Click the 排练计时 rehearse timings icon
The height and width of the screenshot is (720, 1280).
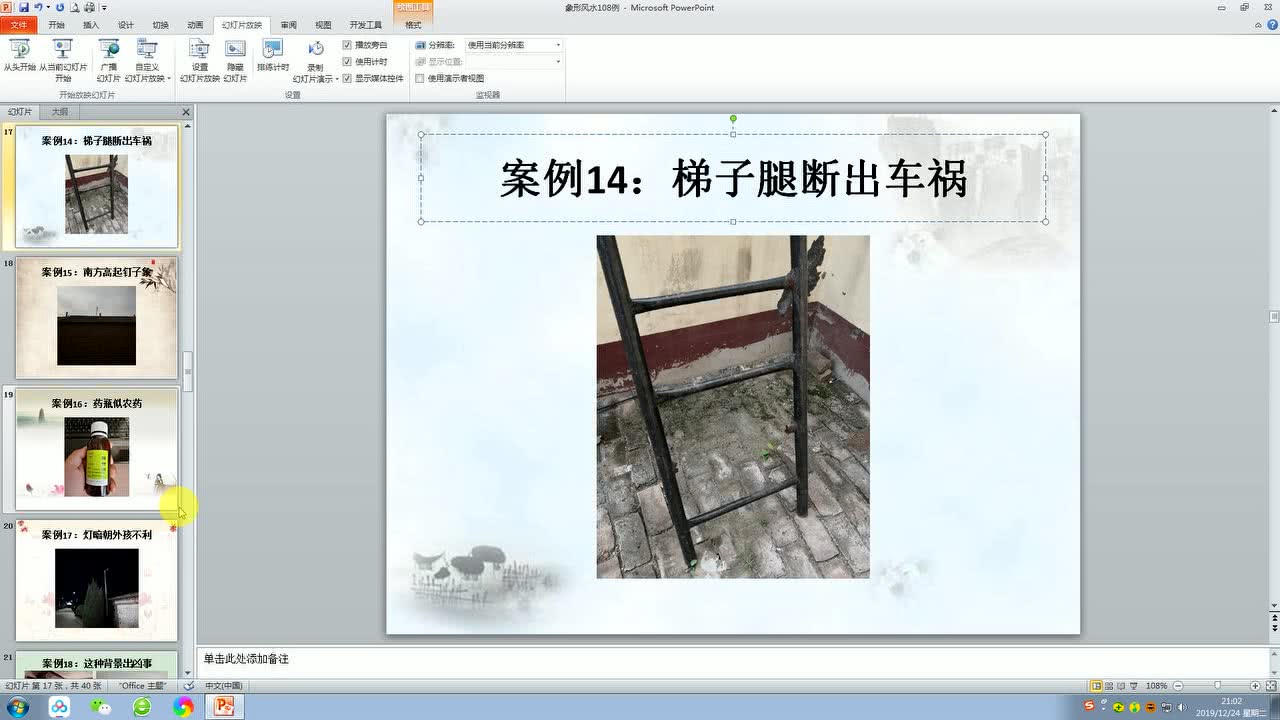coord(273,55)
